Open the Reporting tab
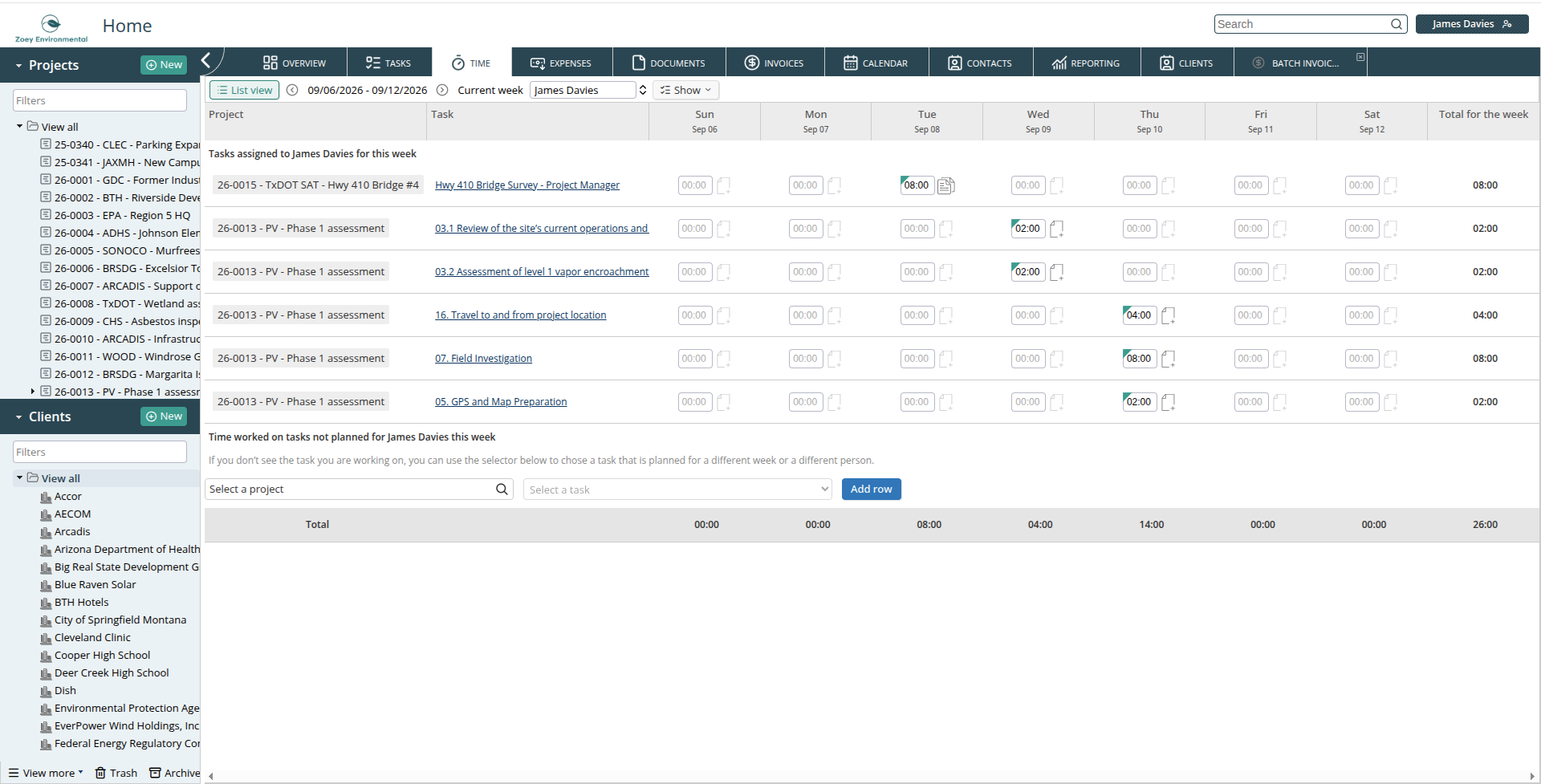 [x=1086, y=63]
